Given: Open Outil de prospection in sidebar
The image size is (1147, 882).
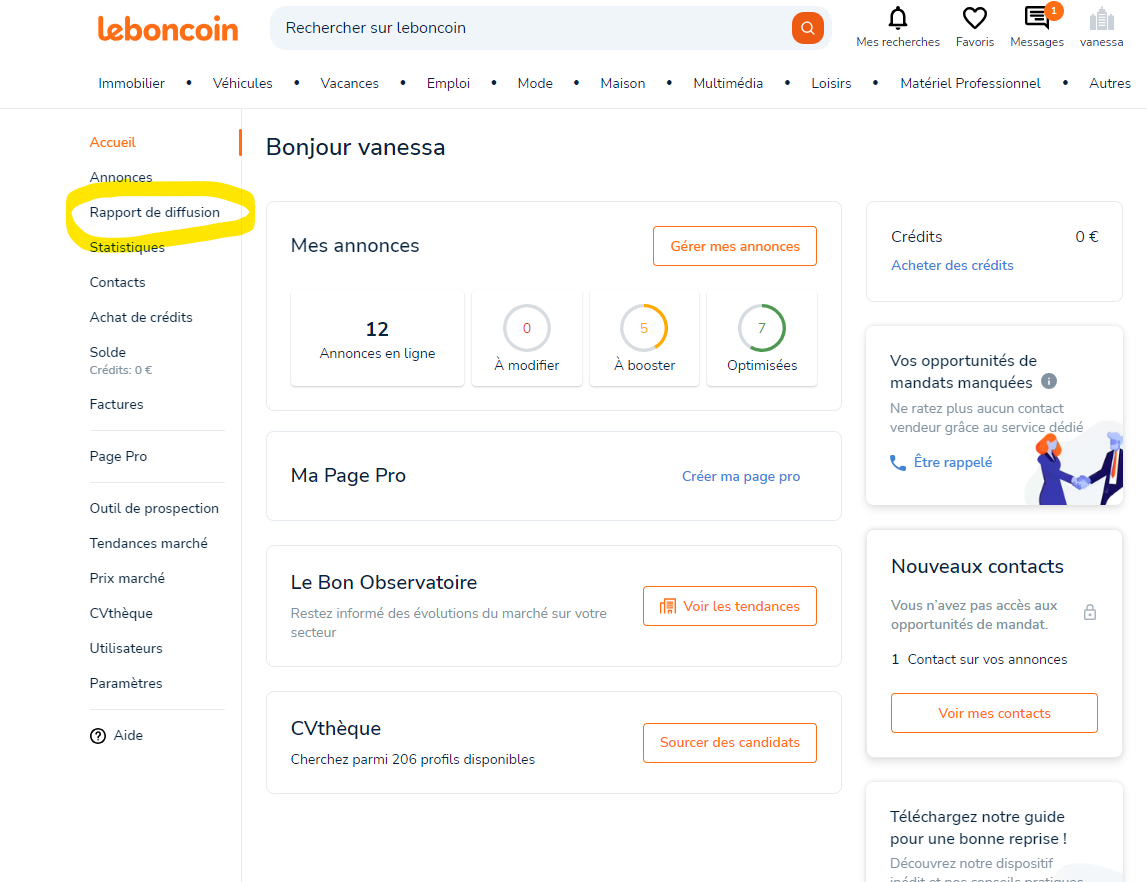Looking at the screenshot, I should 154,508.
